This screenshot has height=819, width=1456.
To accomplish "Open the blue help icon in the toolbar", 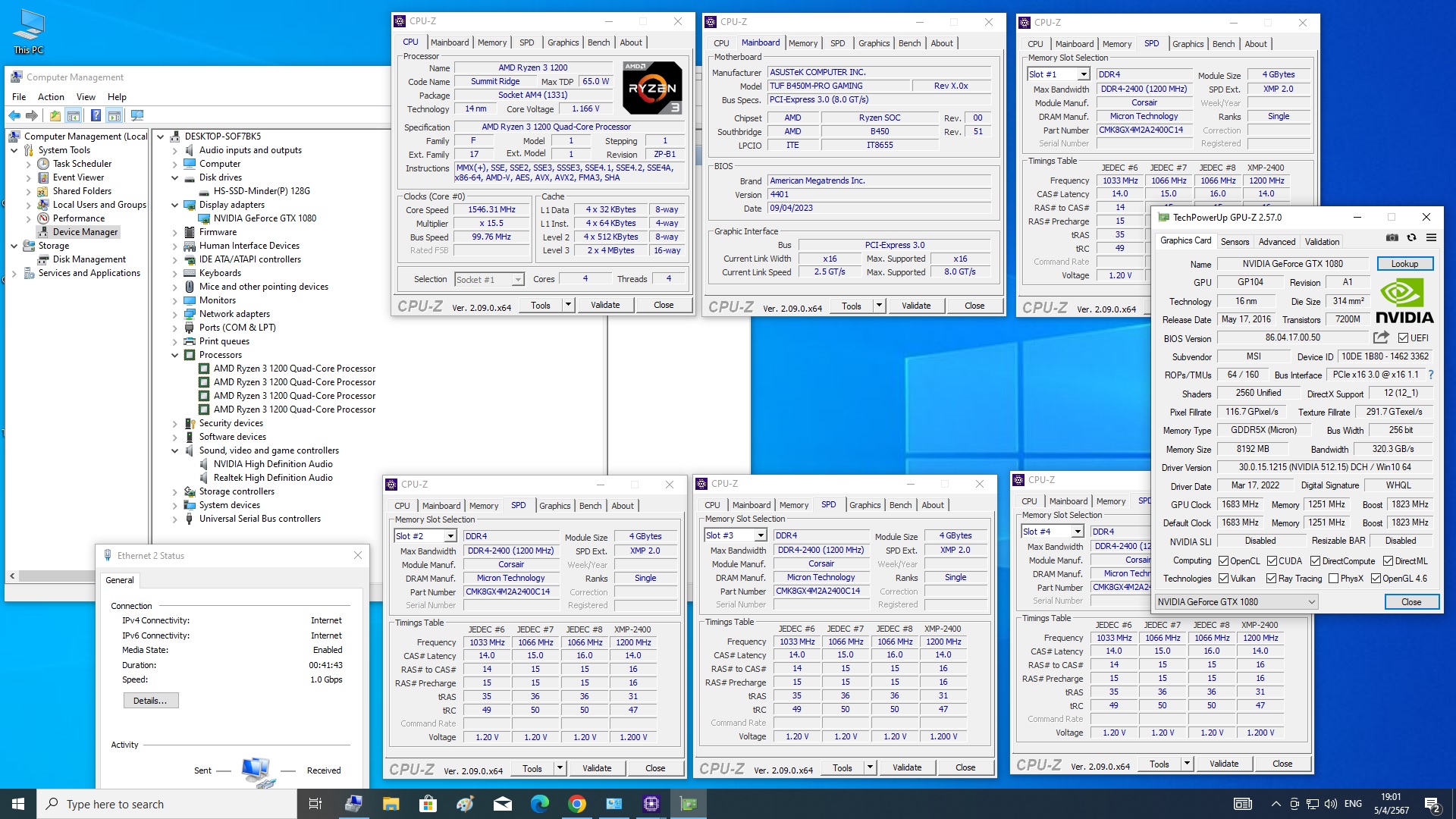I will (x=96, y=115).
